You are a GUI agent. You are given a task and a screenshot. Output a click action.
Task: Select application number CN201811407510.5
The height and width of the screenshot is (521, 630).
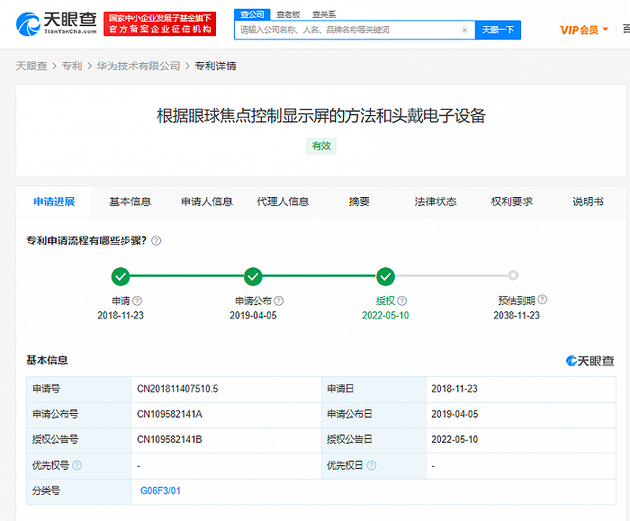pos(178,389)
